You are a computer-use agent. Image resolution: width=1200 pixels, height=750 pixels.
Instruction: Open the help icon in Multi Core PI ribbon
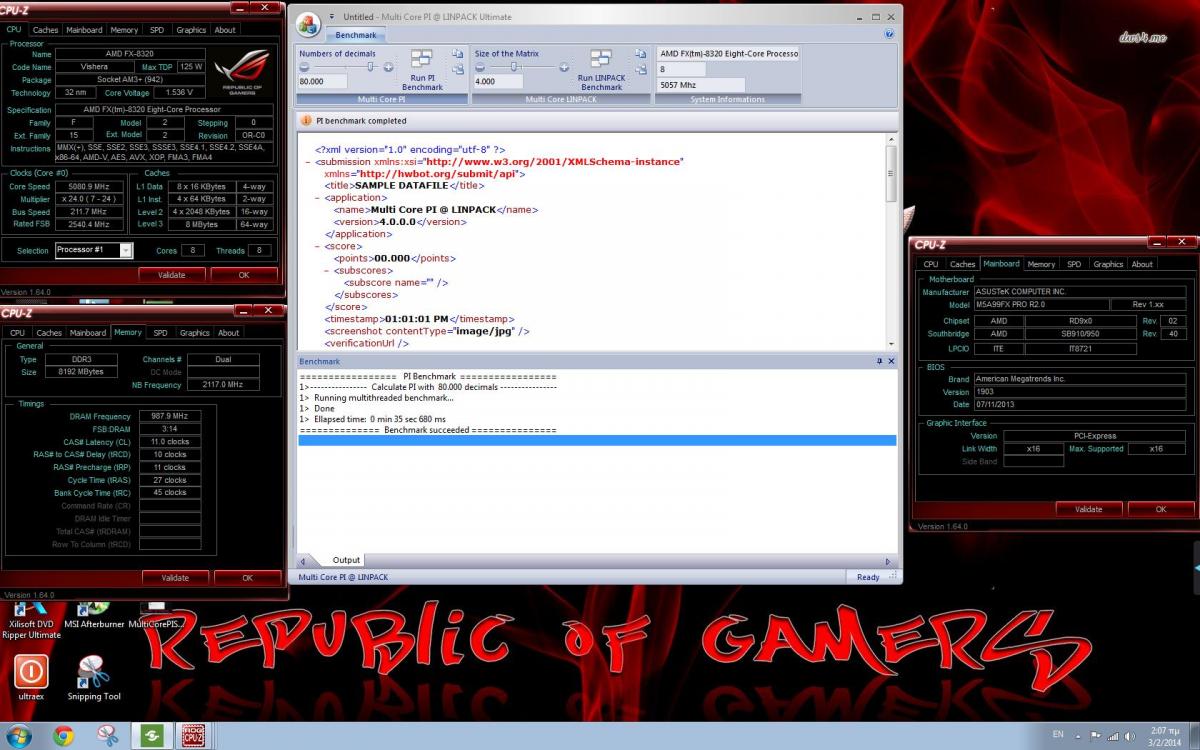[x=889, y=34]
